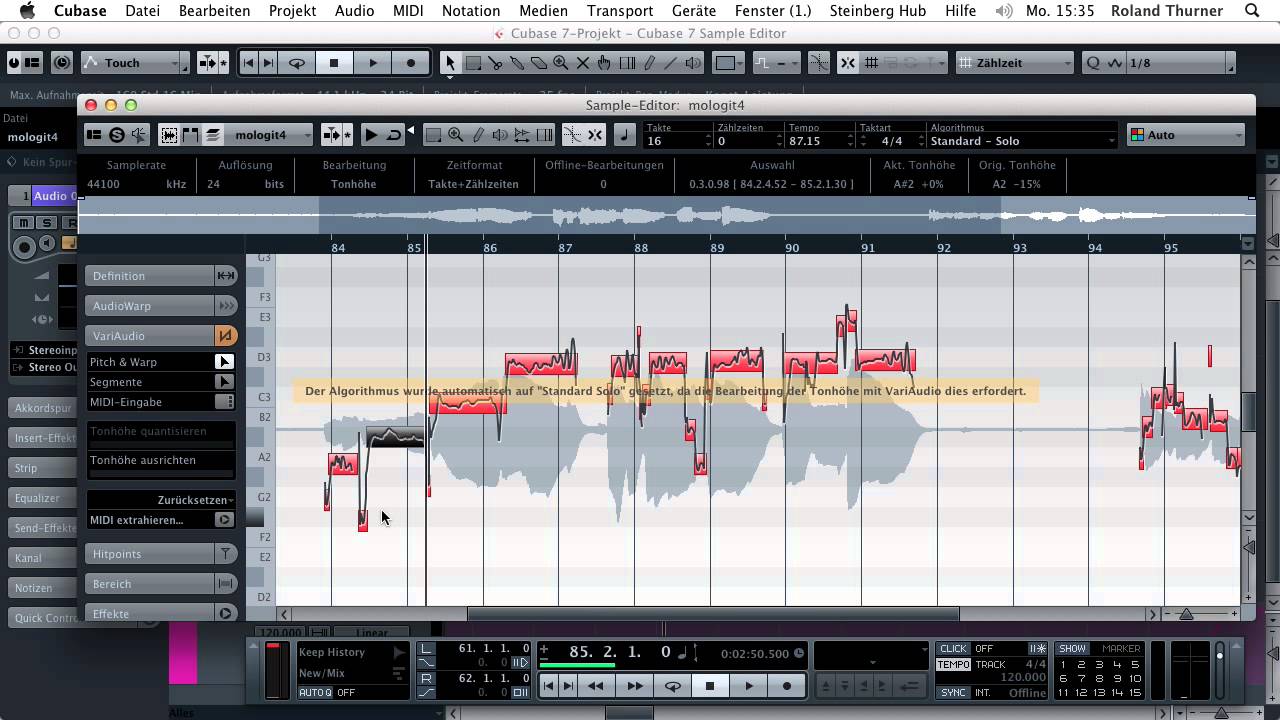
Task: Toggle Cycle in bottom transport panel
Action: click(673, 686)
